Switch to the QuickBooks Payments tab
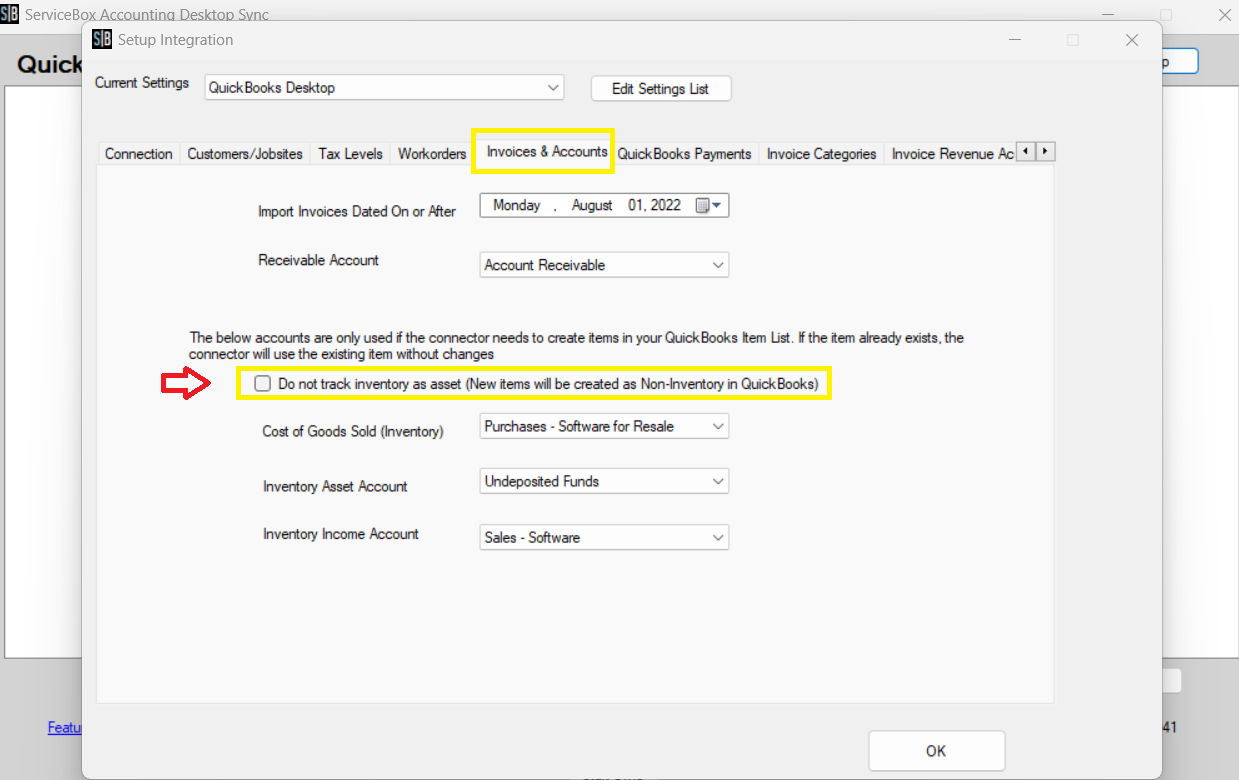The height and width of the screenshot is (780, 1239). click(x=684, y=154)
